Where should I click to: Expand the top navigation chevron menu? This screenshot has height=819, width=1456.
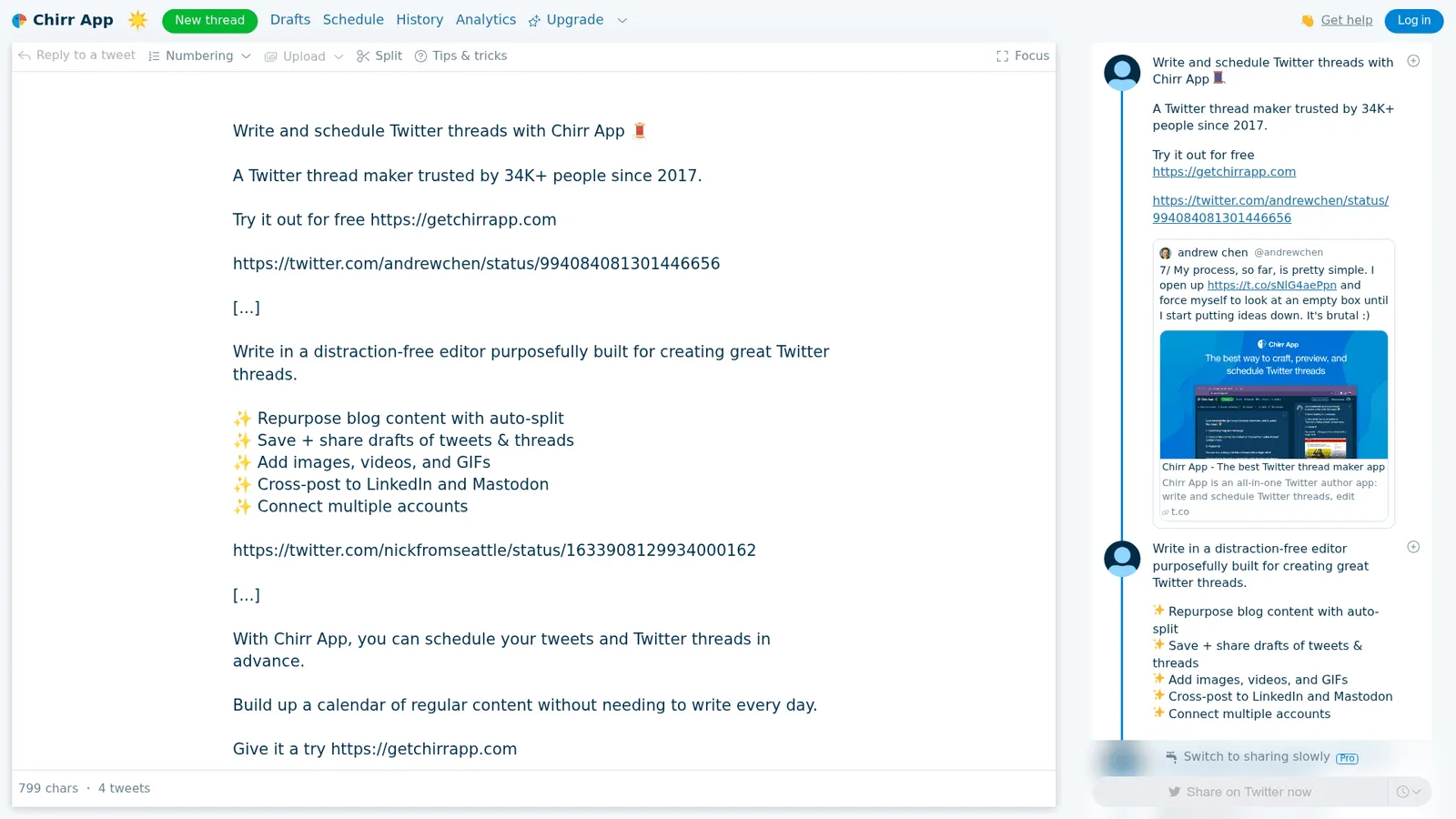click(622, 20)
